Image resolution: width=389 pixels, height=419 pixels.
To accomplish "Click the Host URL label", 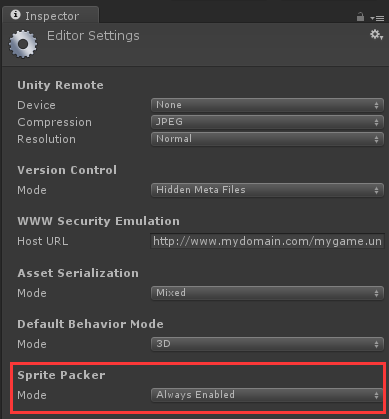I will pyautogui.click(x=43, y=241).
